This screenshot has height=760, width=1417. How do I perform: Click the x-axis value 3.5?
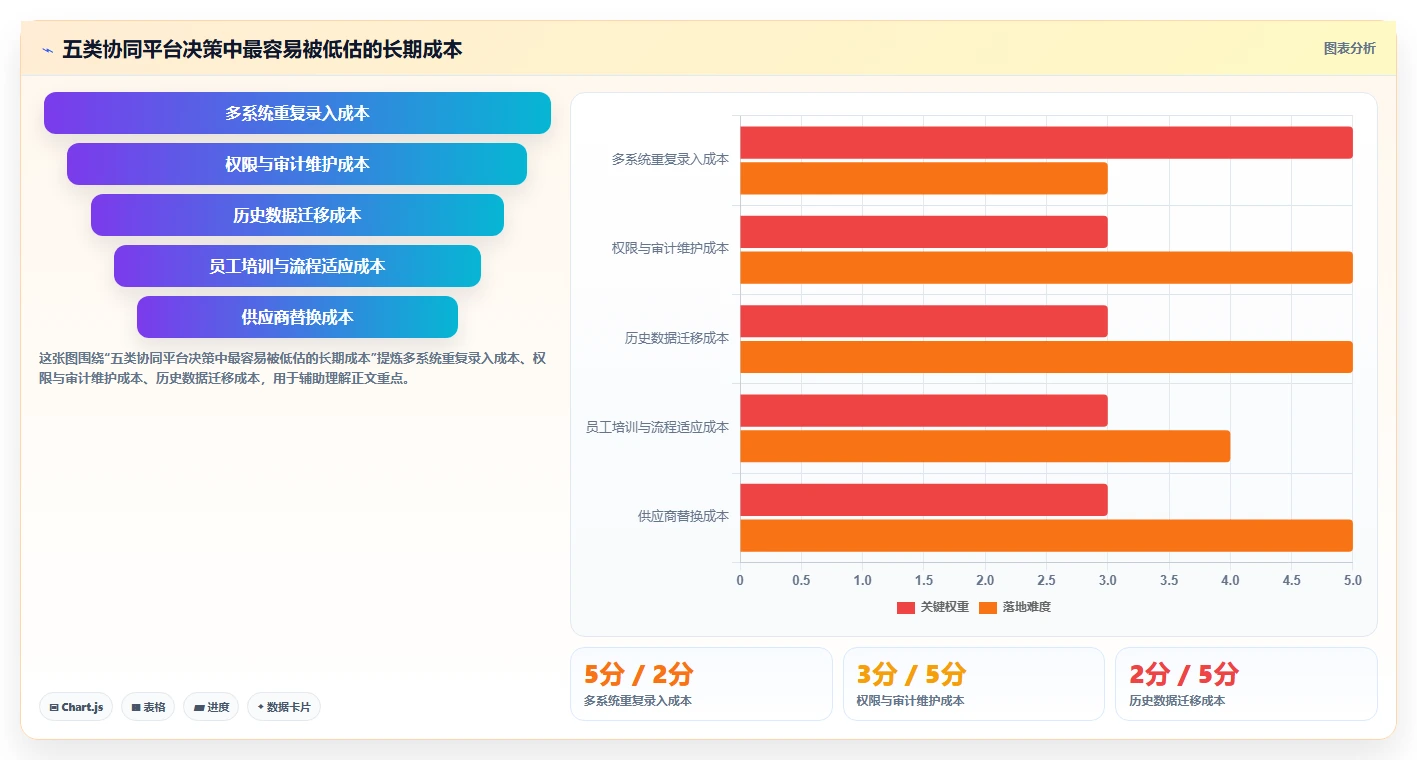tap(1169, 580)
